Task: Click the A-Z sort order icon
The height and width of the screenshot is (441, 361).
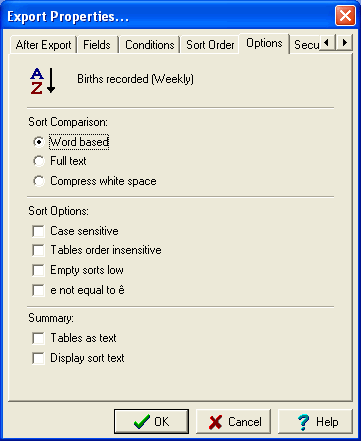Action: coord(43,81)
